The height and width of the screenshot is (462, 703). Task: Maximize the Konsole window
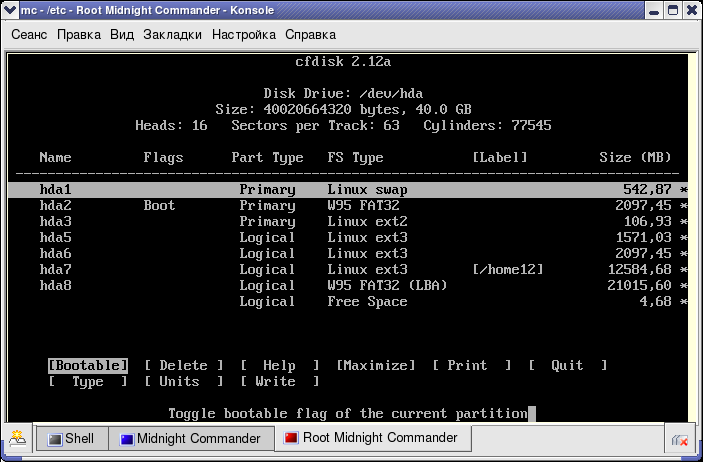pyautogui.click(x=673, y=10)
